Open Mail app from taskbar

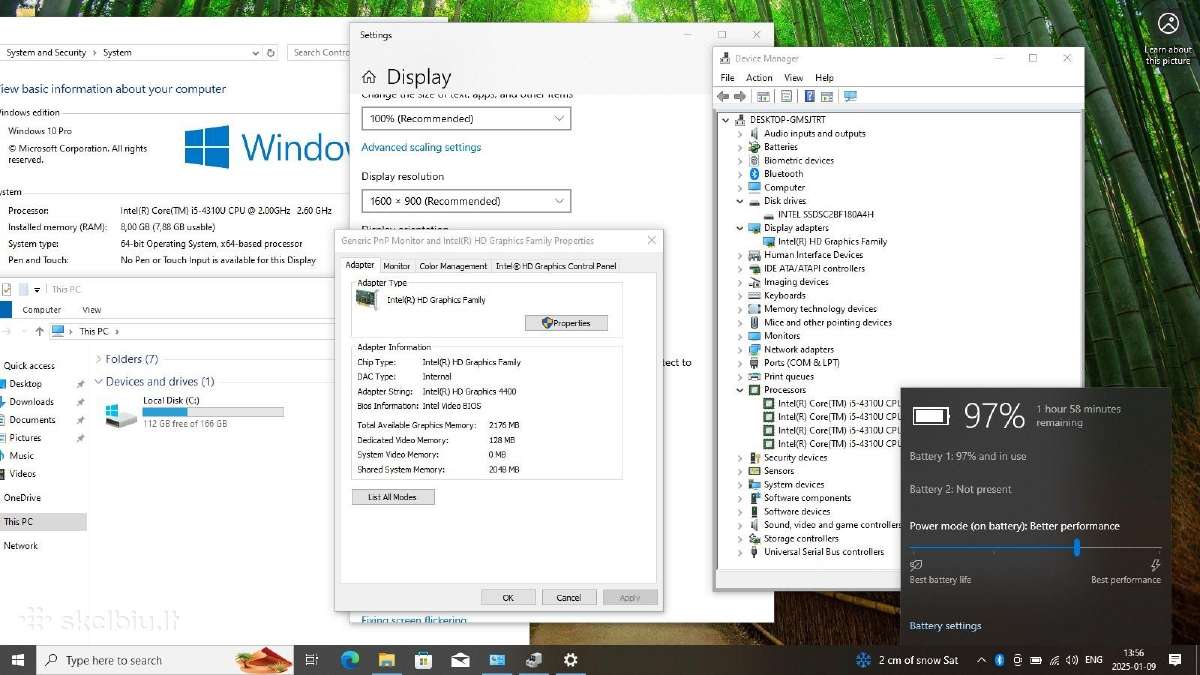tap(460, 660)
